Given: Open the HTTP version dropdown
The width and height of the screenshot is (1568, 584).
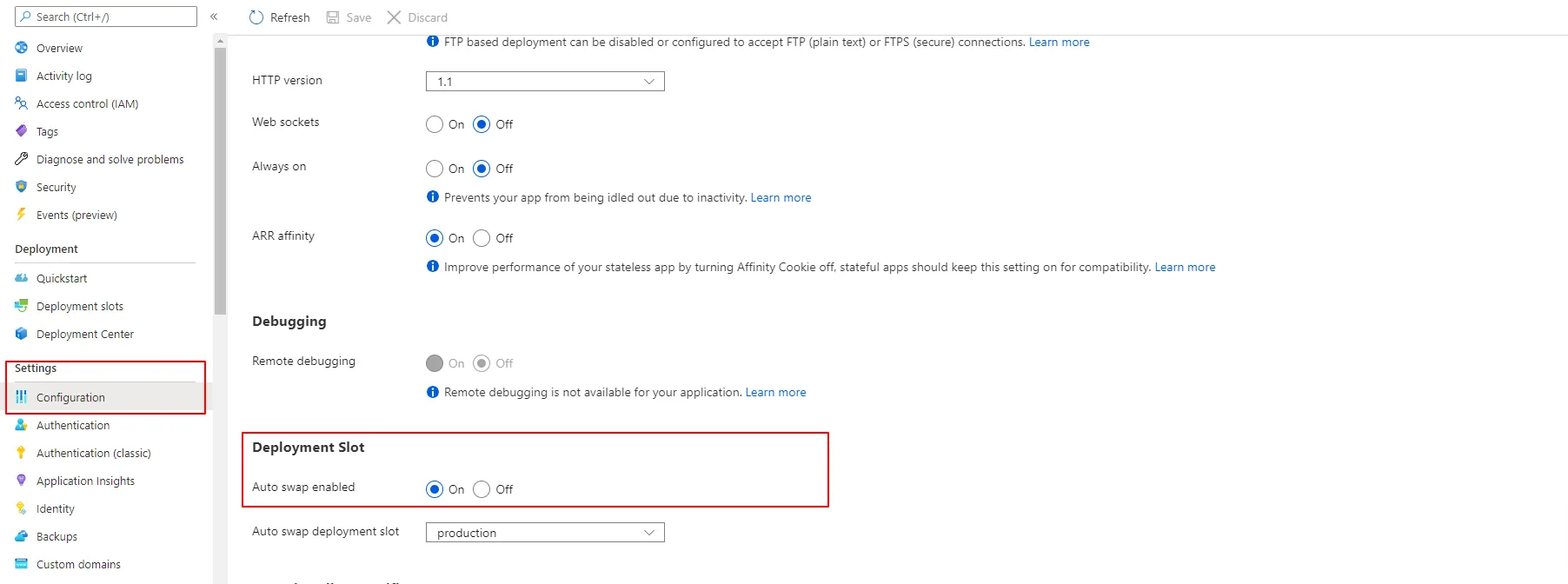Looking at the screenshot, I should (545, 82).
